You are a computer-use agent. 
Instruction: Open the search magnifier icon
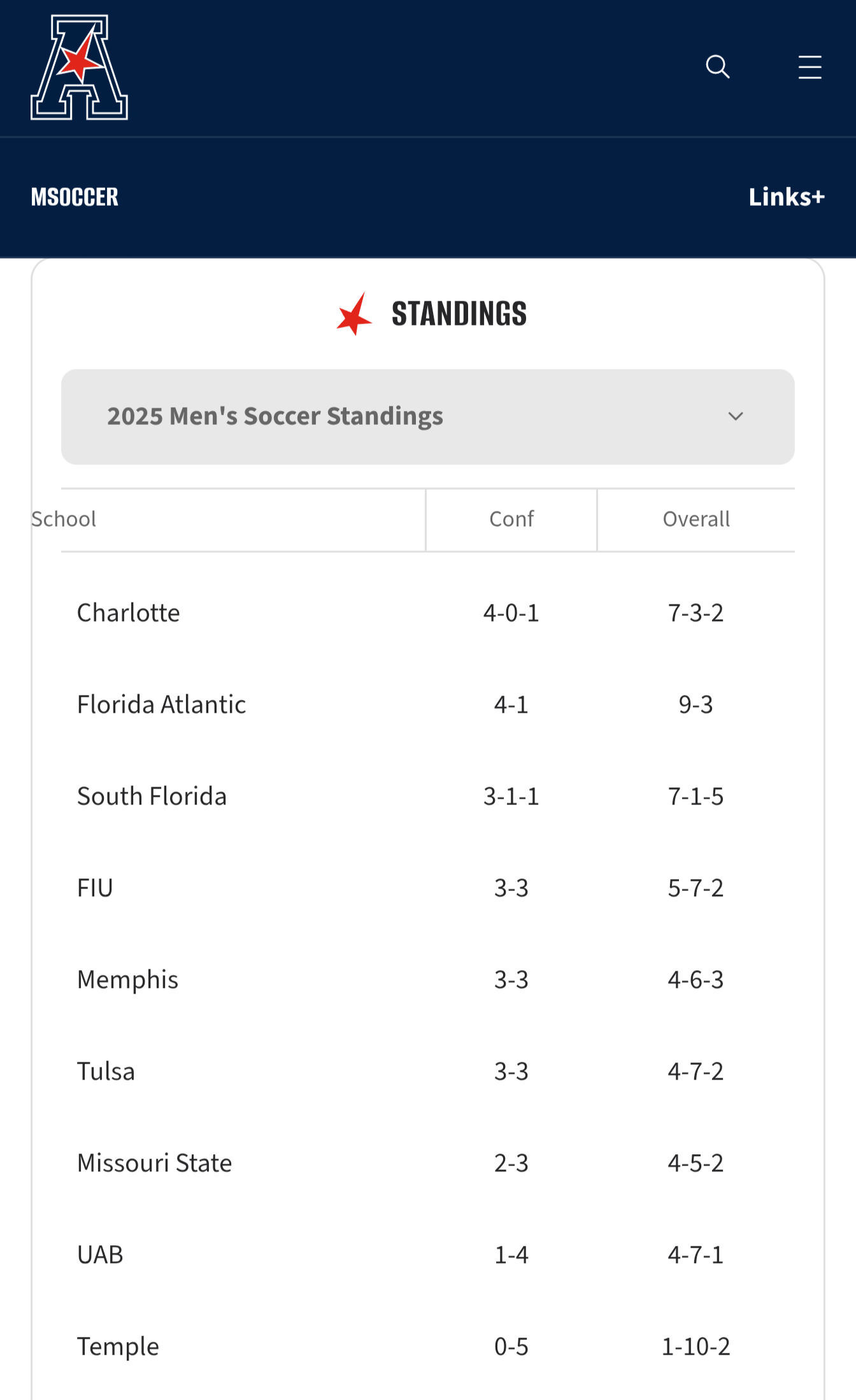(x=717, y=66)
